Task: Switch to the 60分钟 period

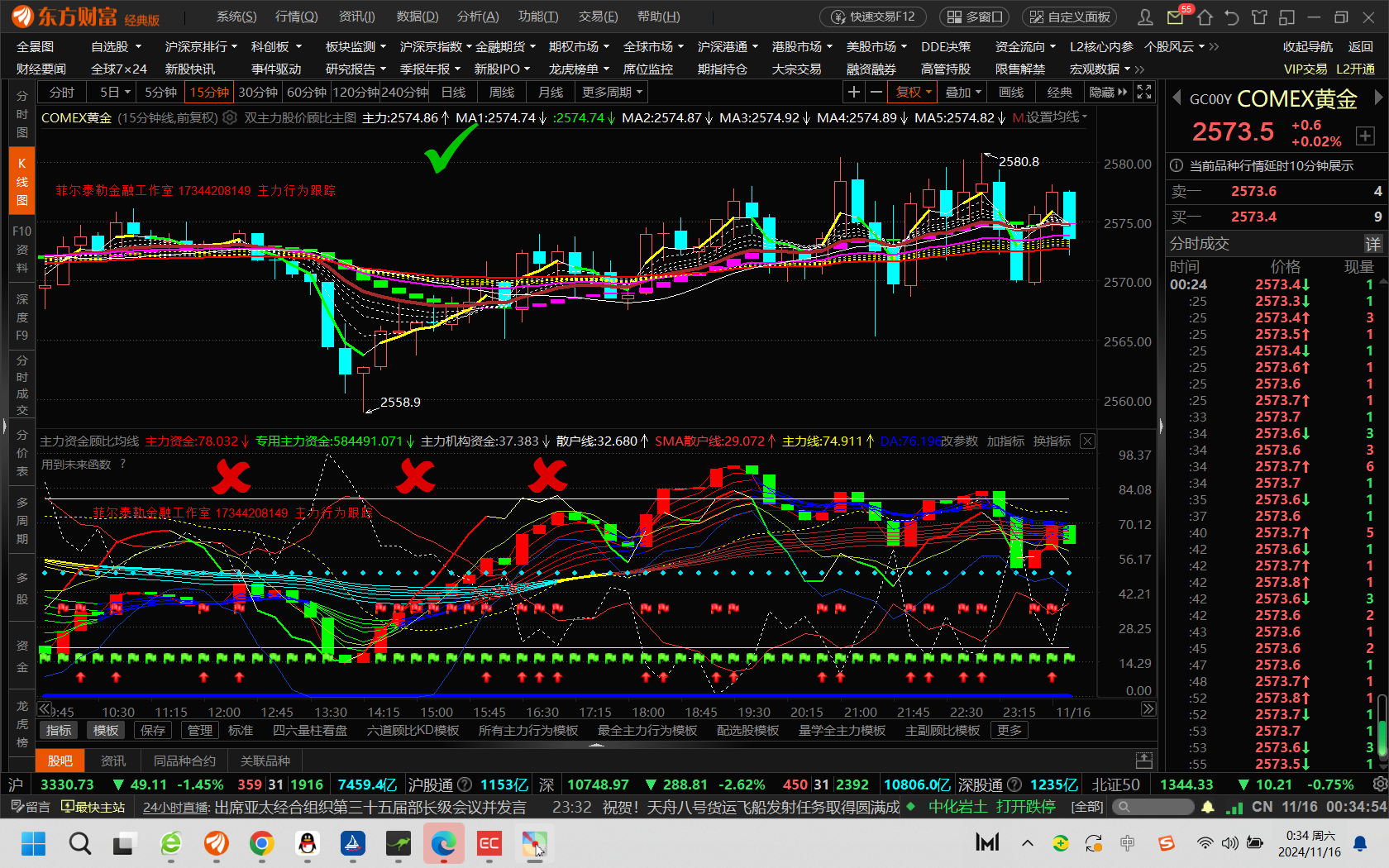Action: pos(307,92)
